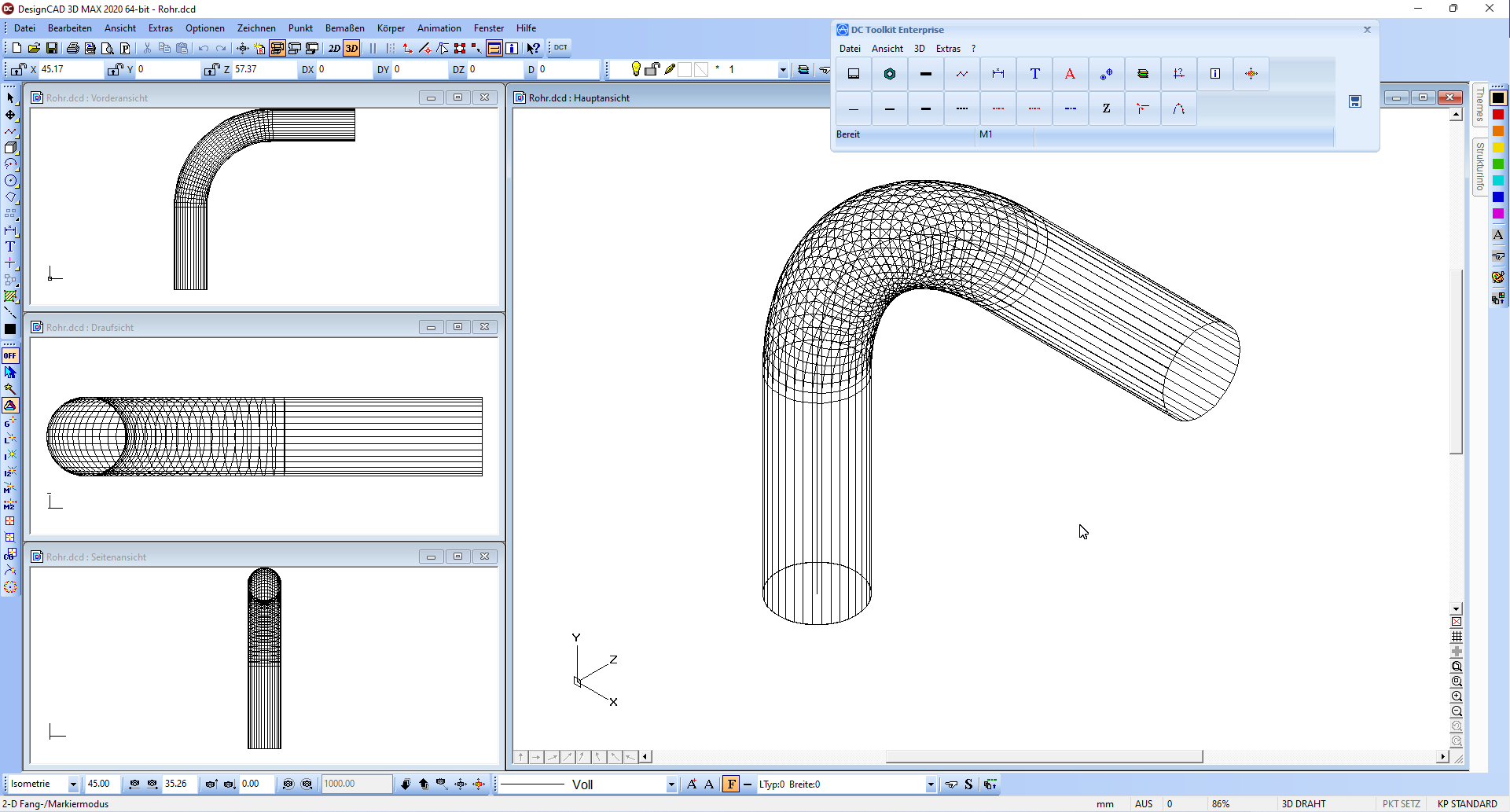Open the Zeichnen menu

256,28
